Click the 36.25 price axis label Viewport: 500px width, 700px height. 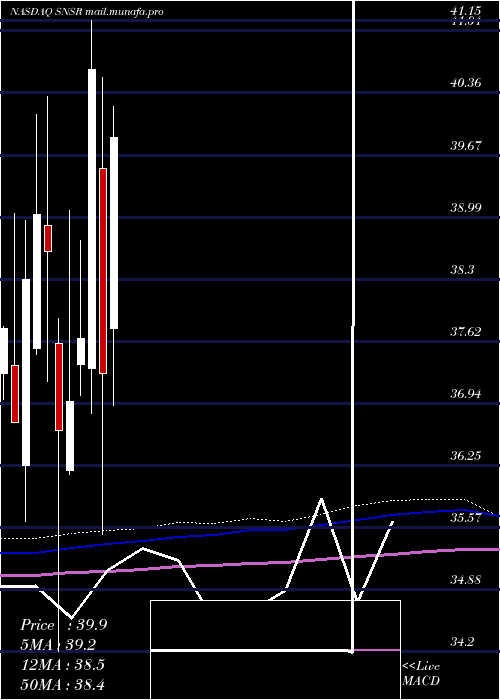point(466,456)
